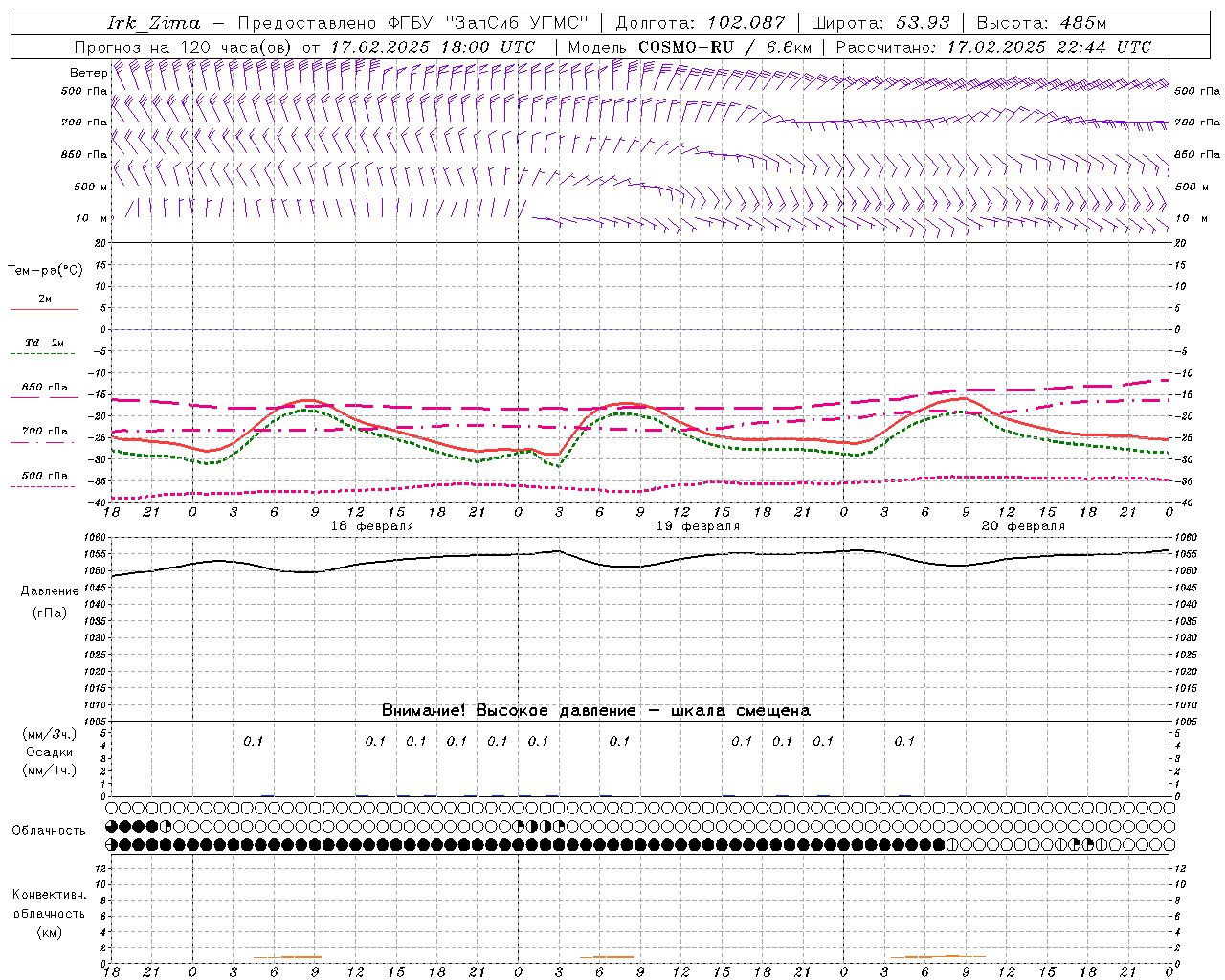
Task: Click the "(гПа)" unit label under Давление
Action: (50, 612)
